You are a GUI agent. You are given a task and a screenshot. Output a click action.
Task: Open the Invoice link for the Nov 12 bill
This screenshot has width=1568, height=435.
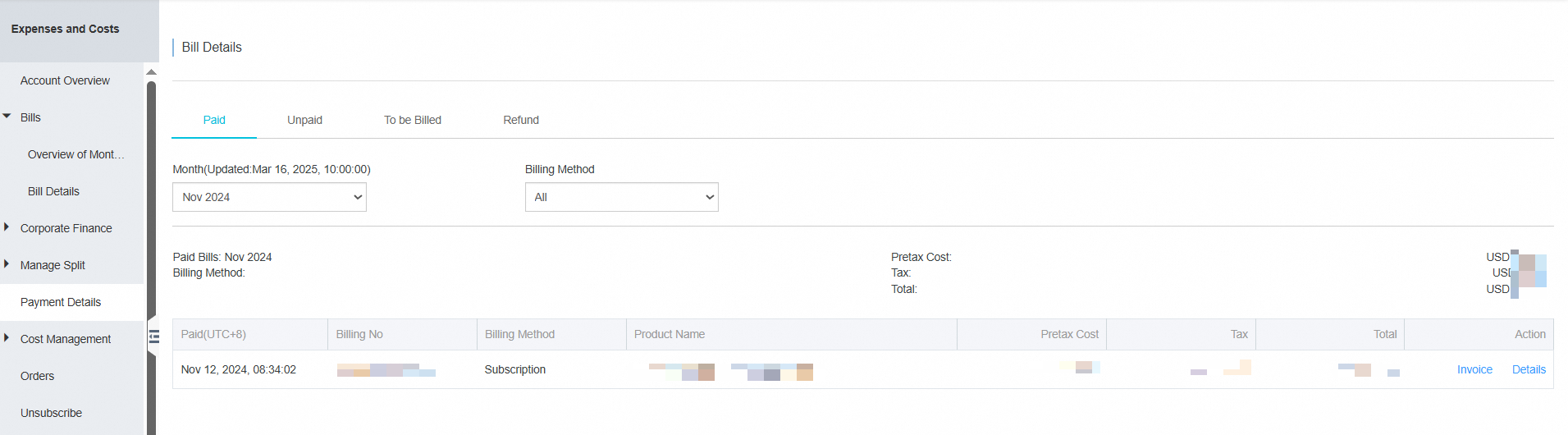[x=1474, y=369]
